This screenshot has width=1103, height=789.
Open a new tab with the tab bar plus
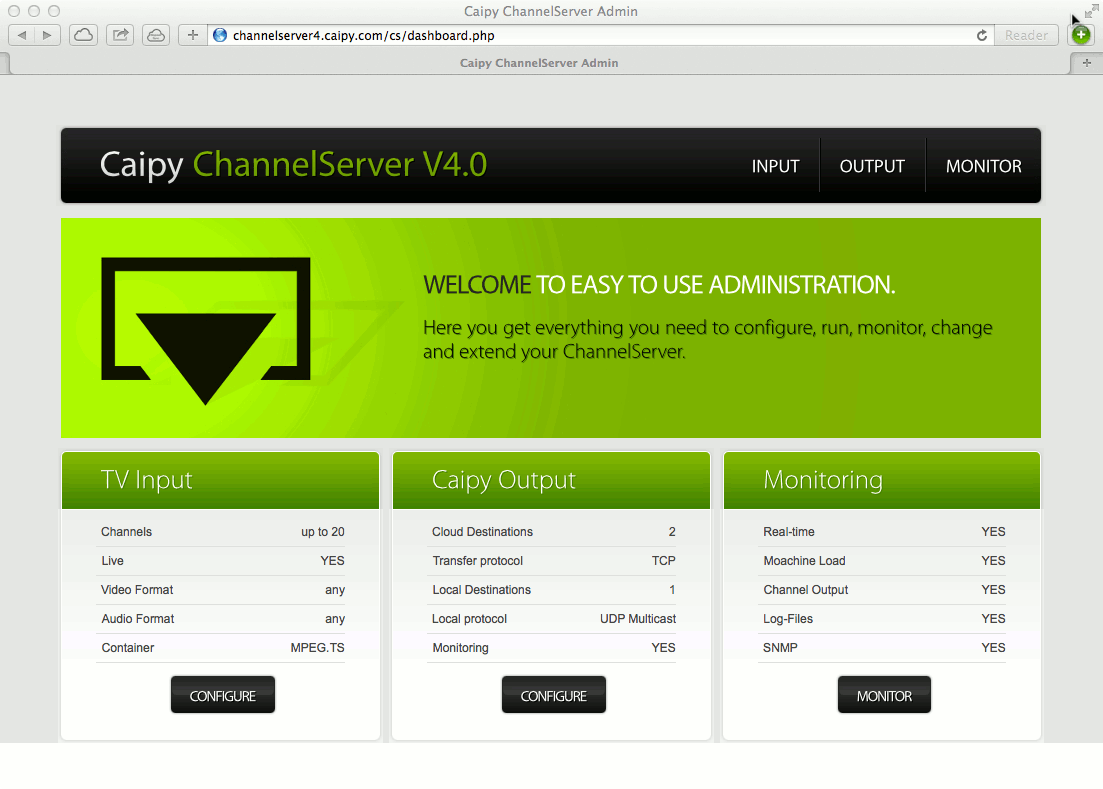click(x=1086, y=63)
